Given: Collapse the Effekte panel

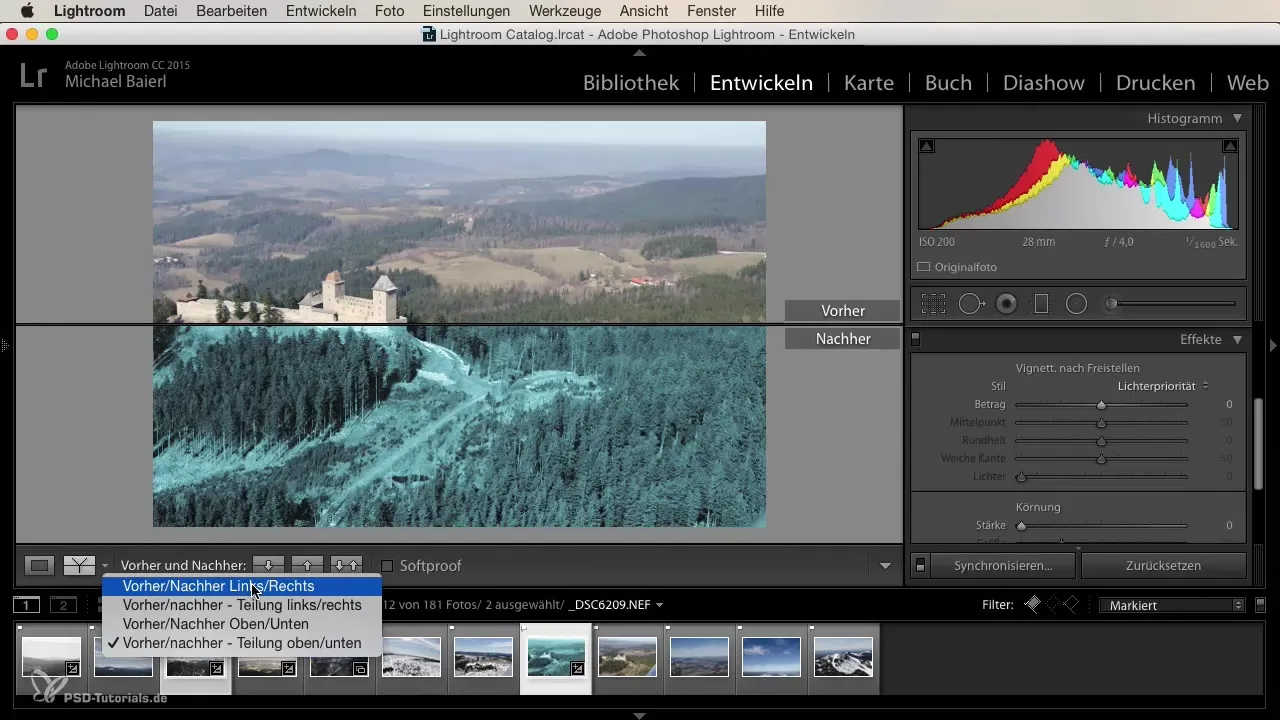Looking at the screenshot, I should [1237, 340].
